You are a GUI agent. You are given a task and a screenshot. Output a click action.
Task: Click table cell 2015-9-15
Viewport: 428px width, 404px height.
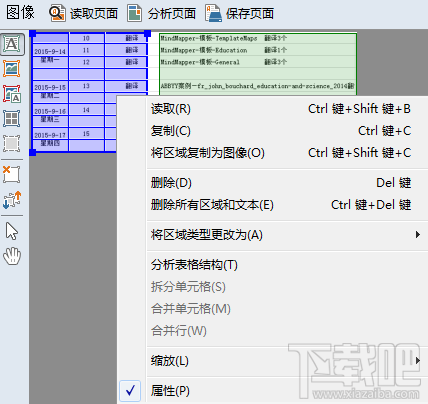click(50, 87)
